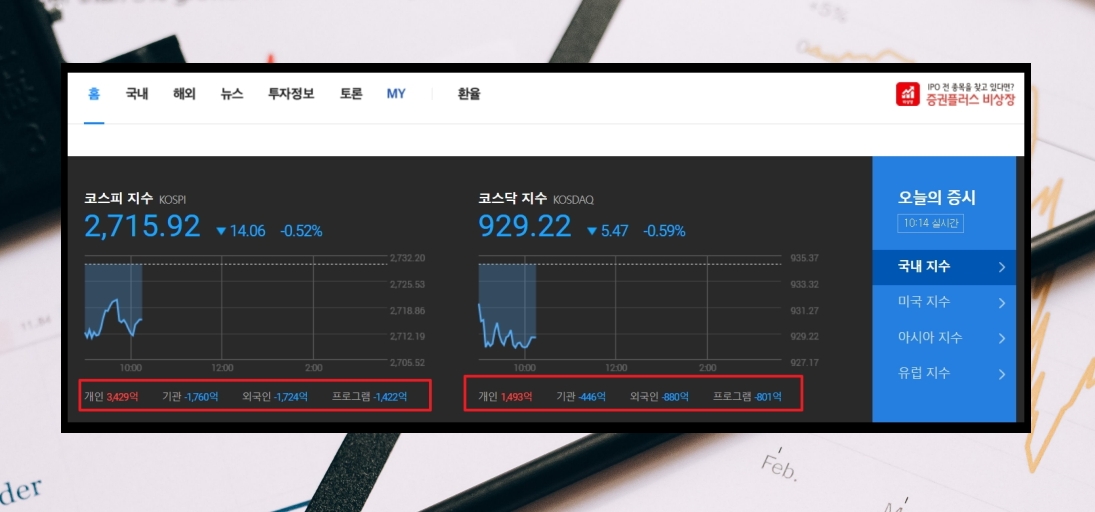Click the 2,732.20 KOSPI axis label

pos(407,258)
